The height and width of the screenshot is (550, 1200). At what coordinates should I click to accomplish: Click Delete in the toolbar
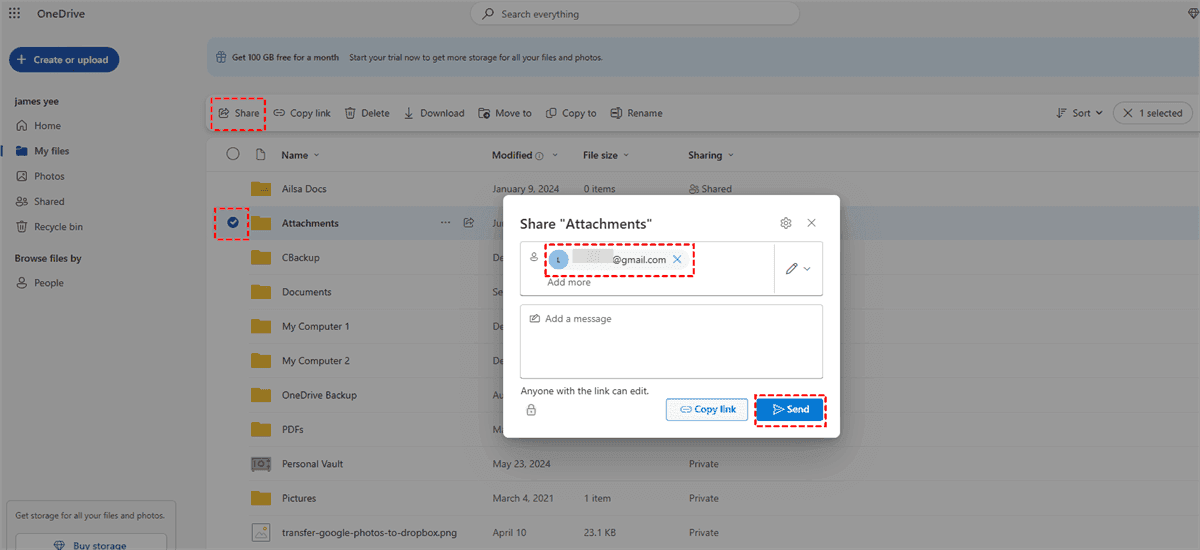(367, 113)
